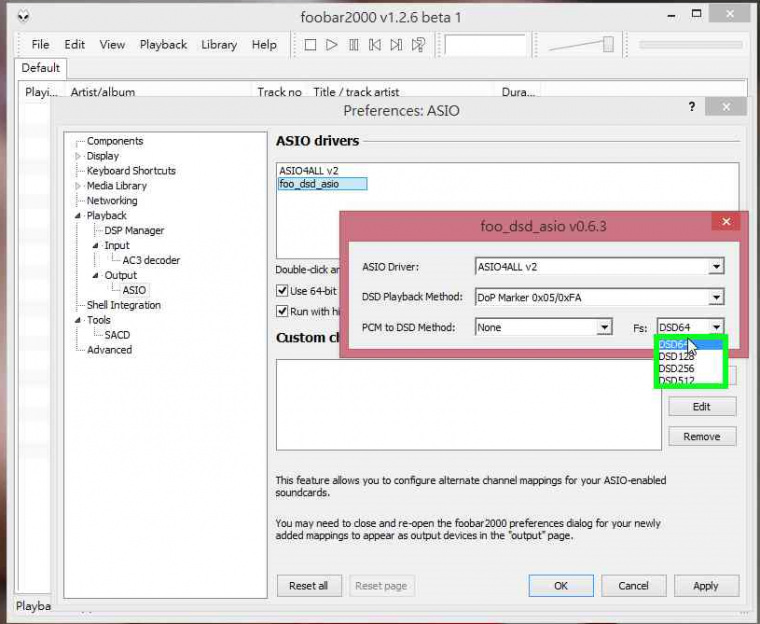Click the Reset all button
This screenshot has width=760, height=624.
[309, 586]
